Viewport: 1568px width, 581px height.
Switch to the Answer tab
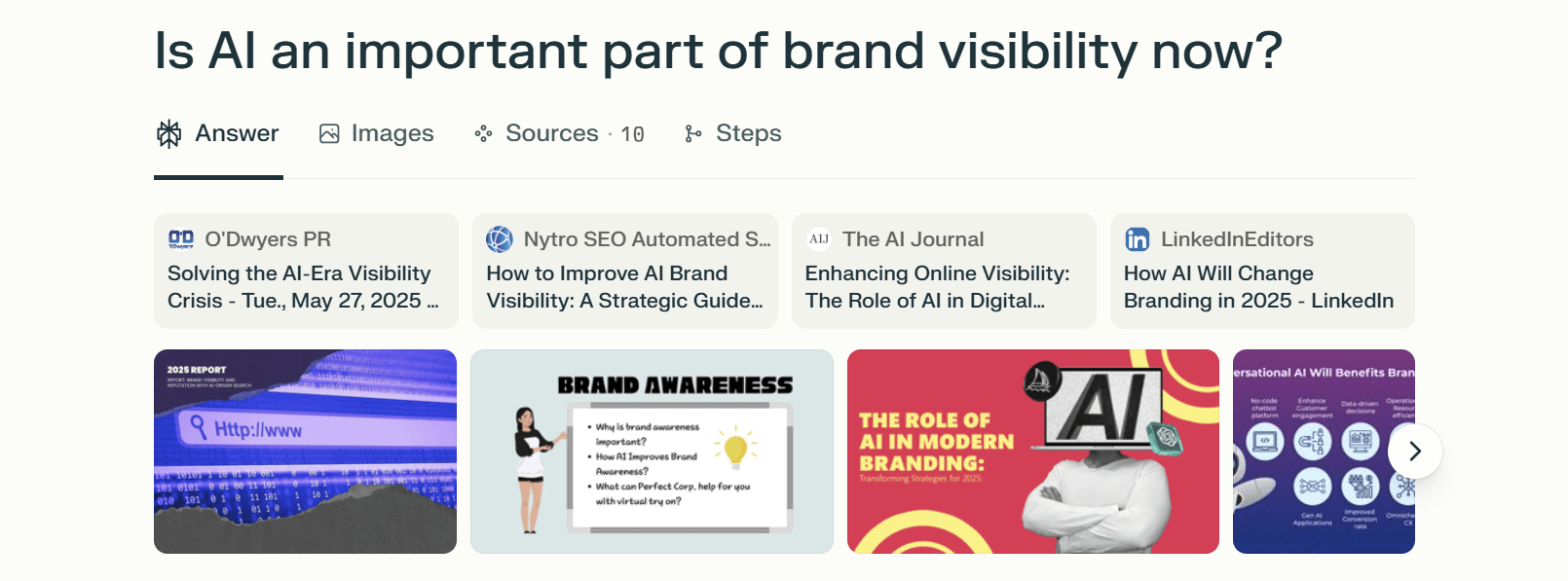click(x=237, y=133)
